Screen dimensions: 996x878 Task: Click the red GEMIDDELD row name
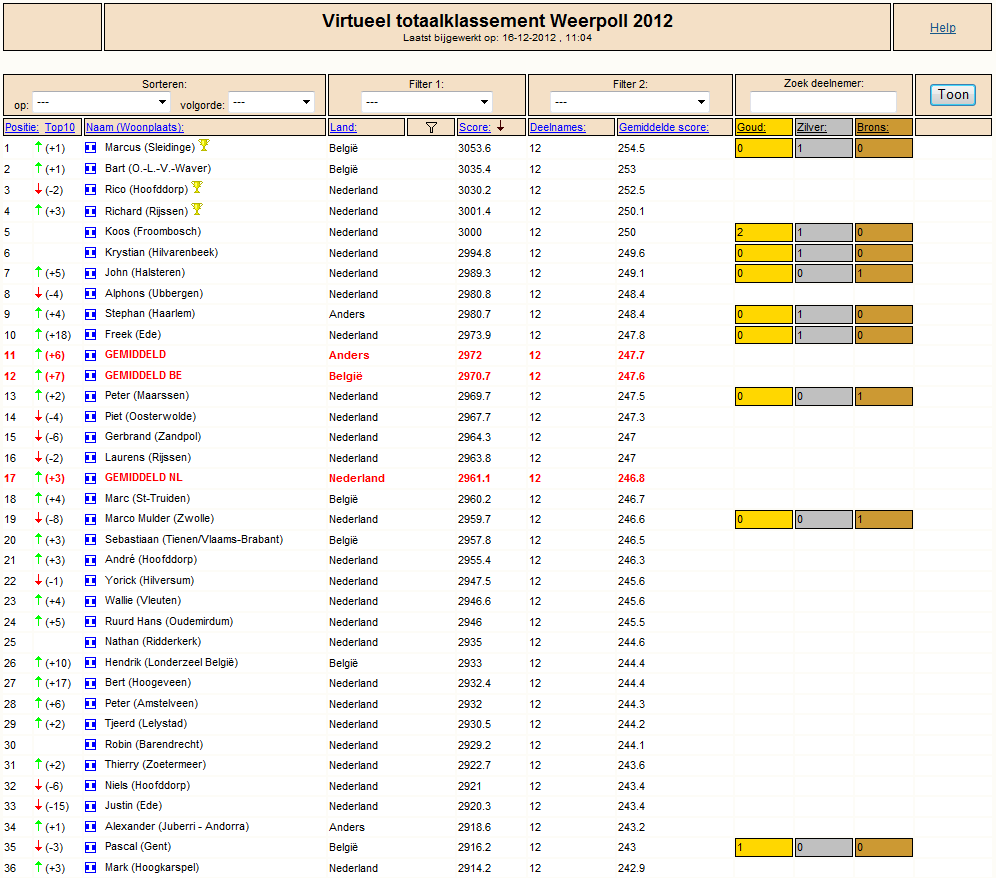(x=135, y=355)
